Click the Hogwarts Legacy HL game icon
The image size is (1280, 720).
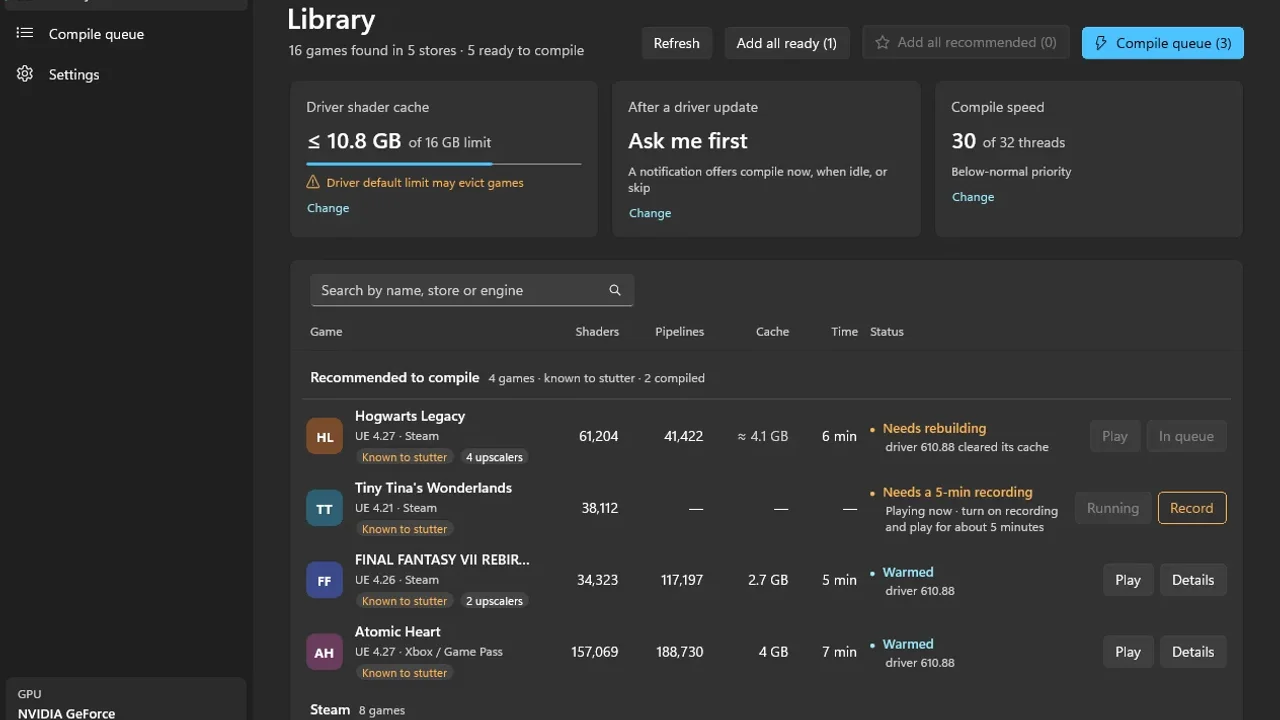point(325,436)
